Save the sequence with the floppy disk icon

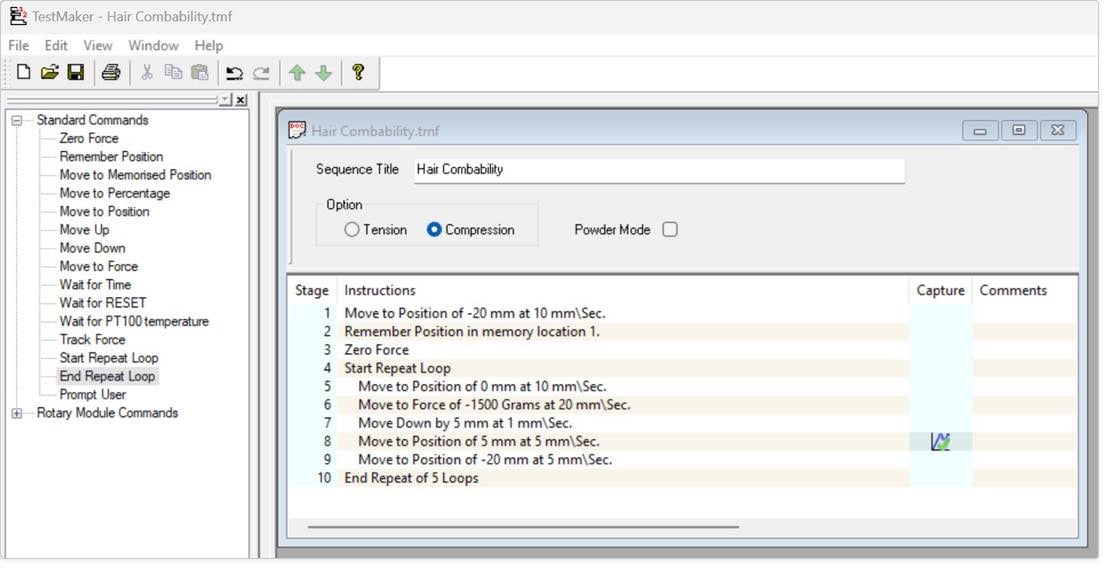click(x=76, y=72)
